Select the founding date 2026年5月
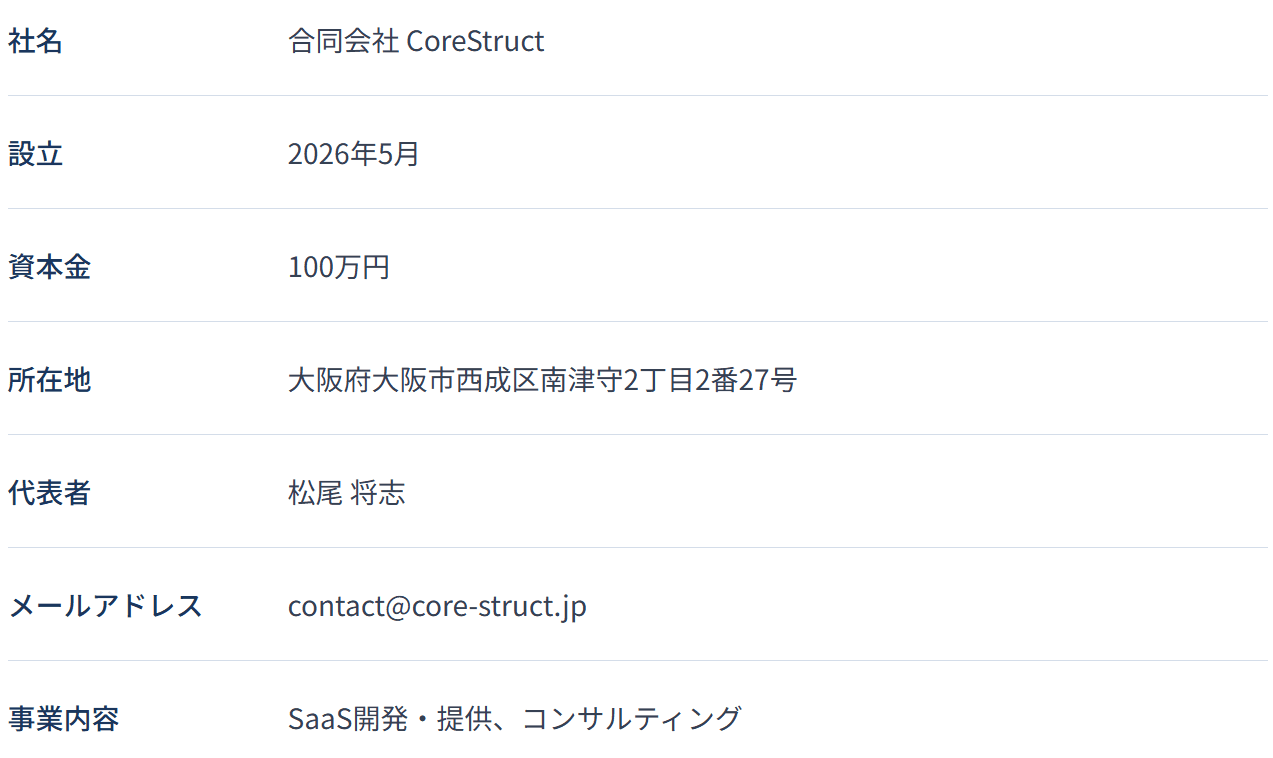Viewport: 1273px width, 758px height. pyautogui.click(x=354, y=155)
